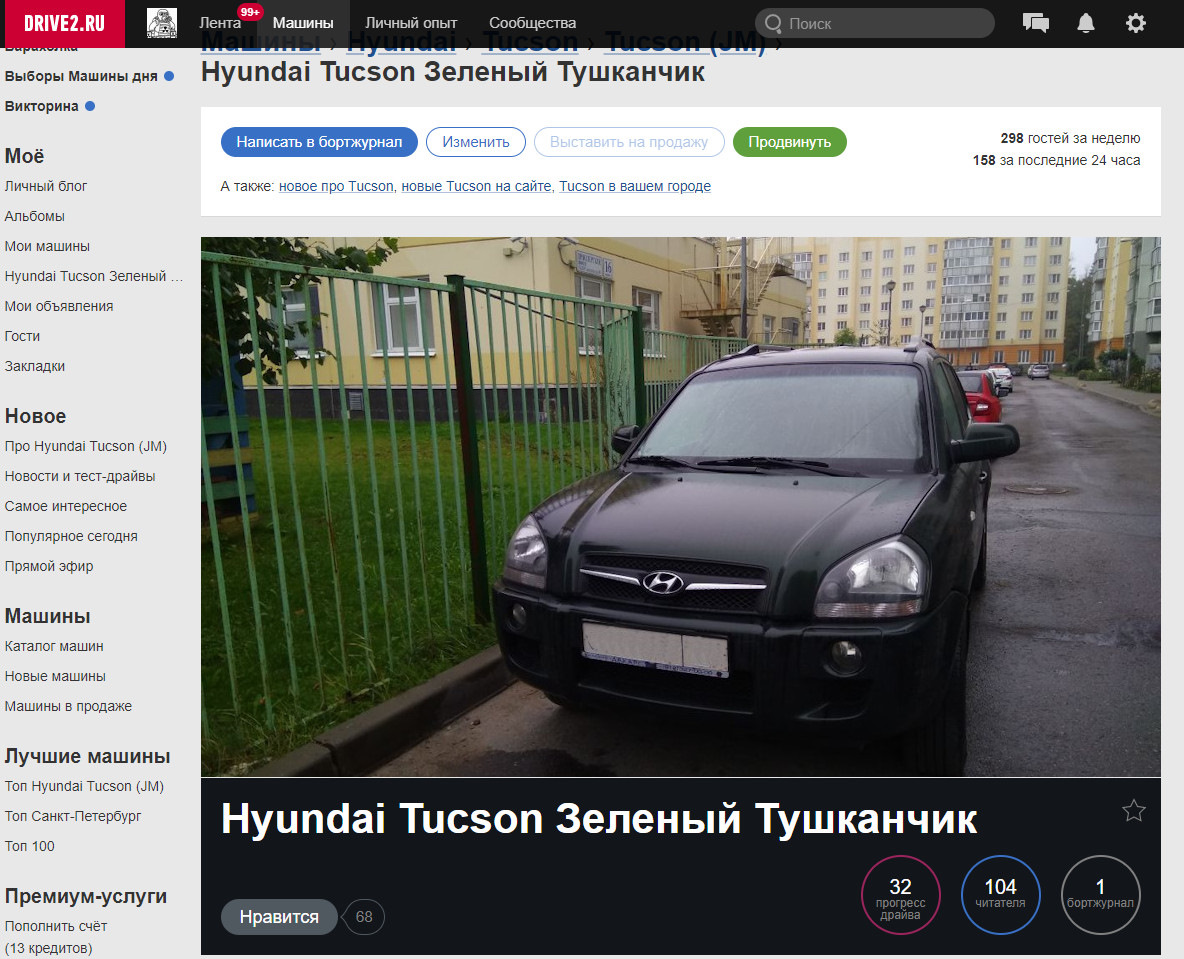
Task: Open the notifications bell
Action: (x=1086, y=23)
